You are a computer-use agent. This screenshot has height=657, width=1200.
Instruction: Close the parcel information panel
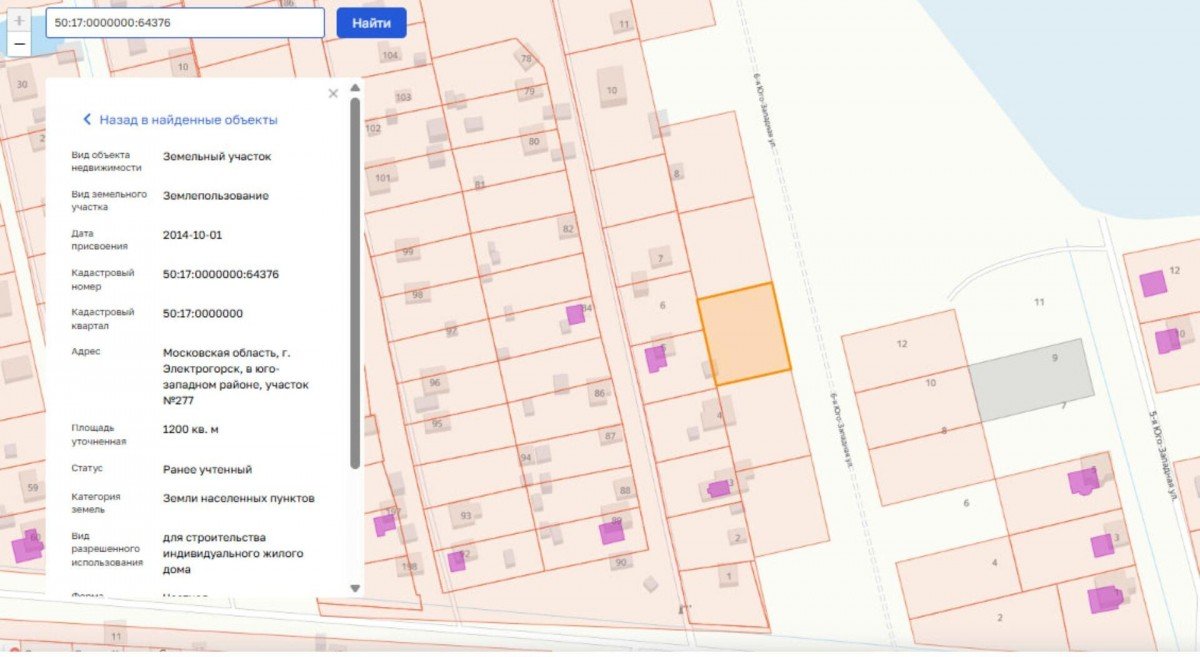point(333,93)
